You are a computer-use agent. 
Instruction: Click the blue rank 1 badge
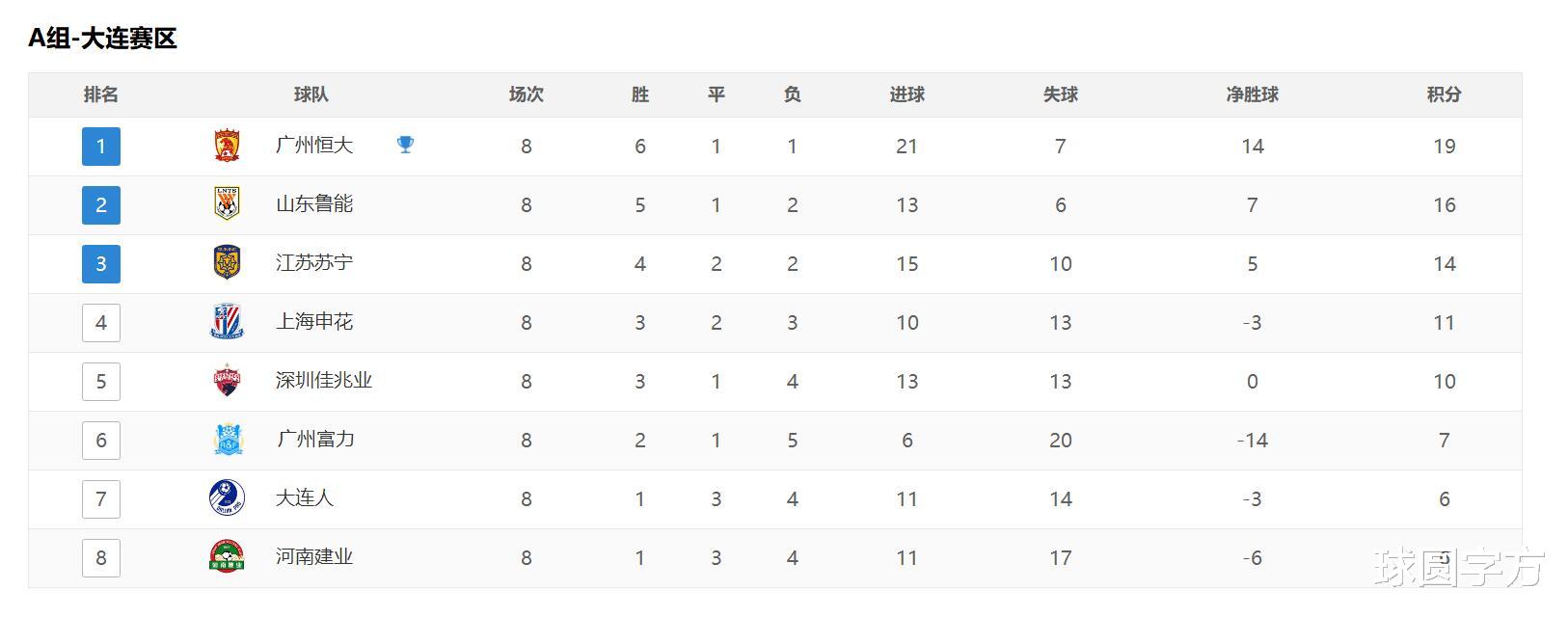click(x=101, y=147)
